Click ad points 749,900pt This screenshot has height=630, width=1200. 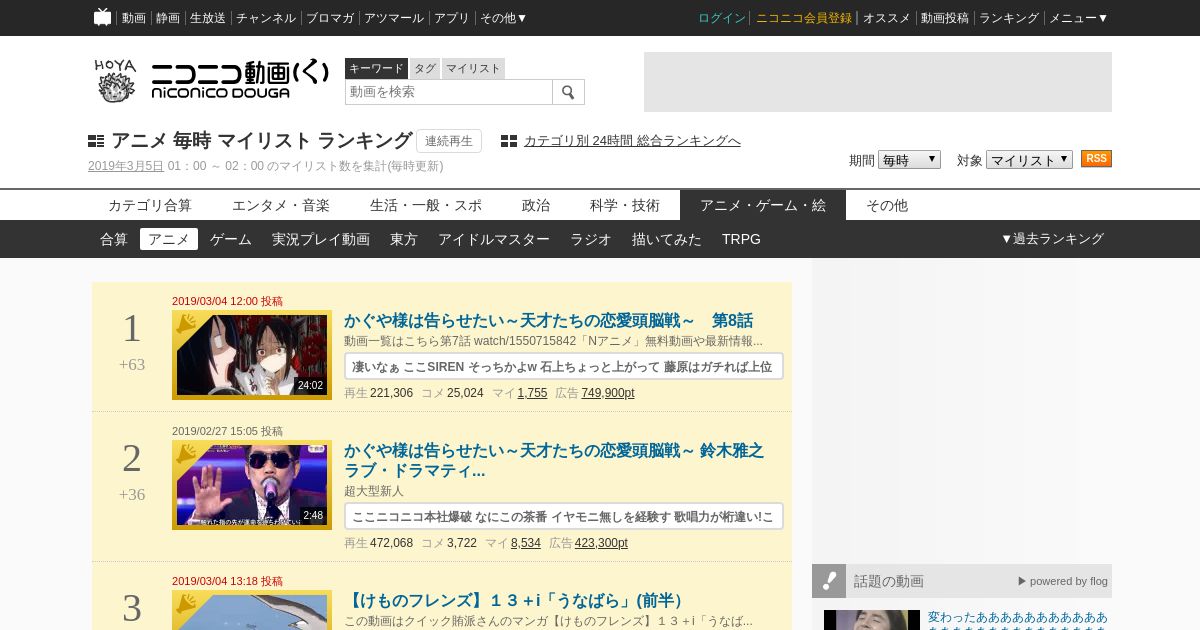tap(608, 393)
